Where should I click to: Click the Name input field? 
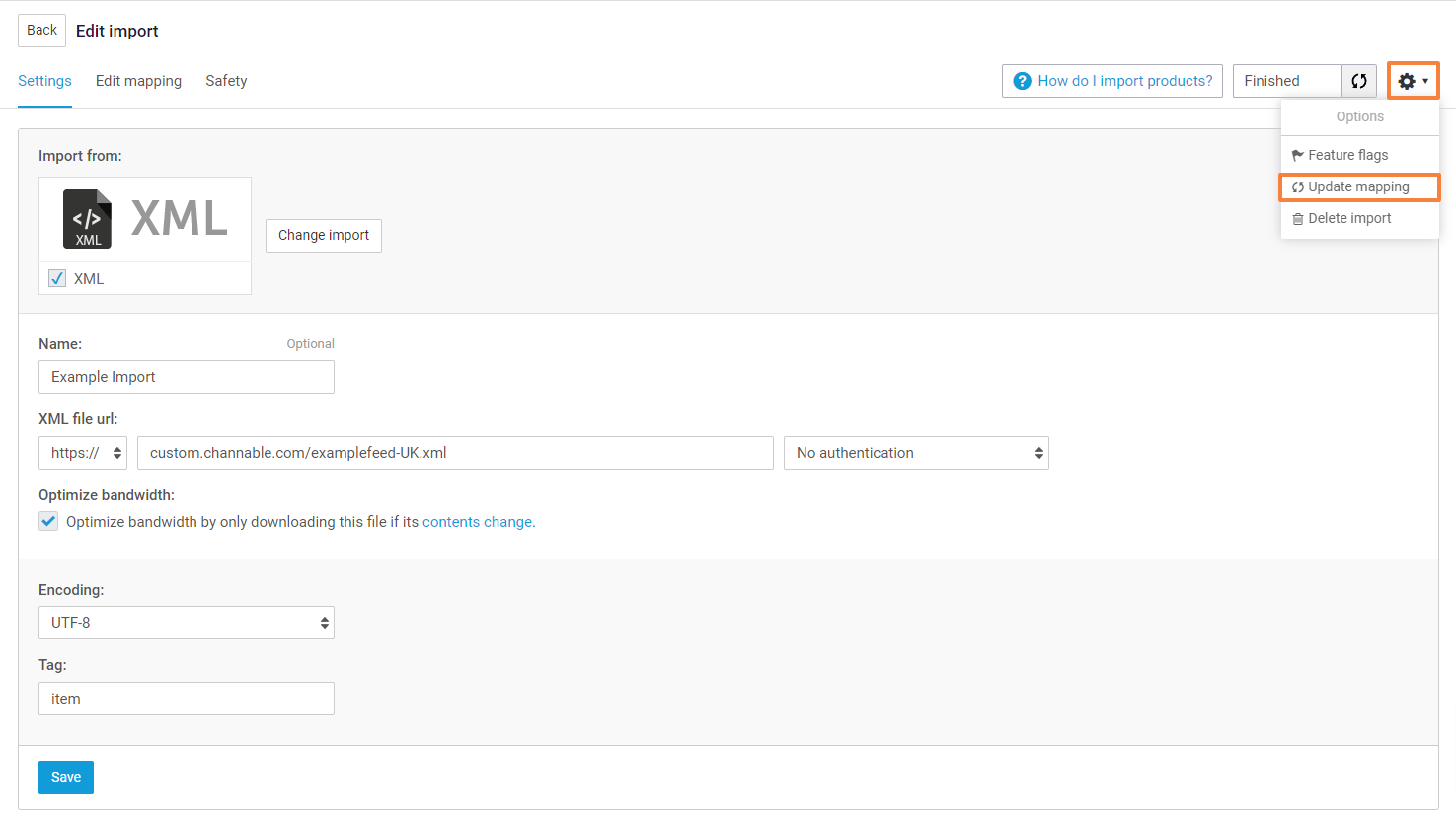tap(187, 377)
